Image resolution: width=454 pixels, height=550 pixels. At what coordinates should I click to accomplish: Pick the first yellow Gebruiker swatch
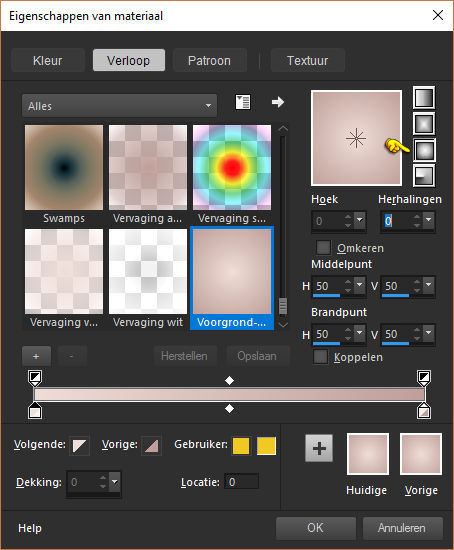(x=241, y=446)
